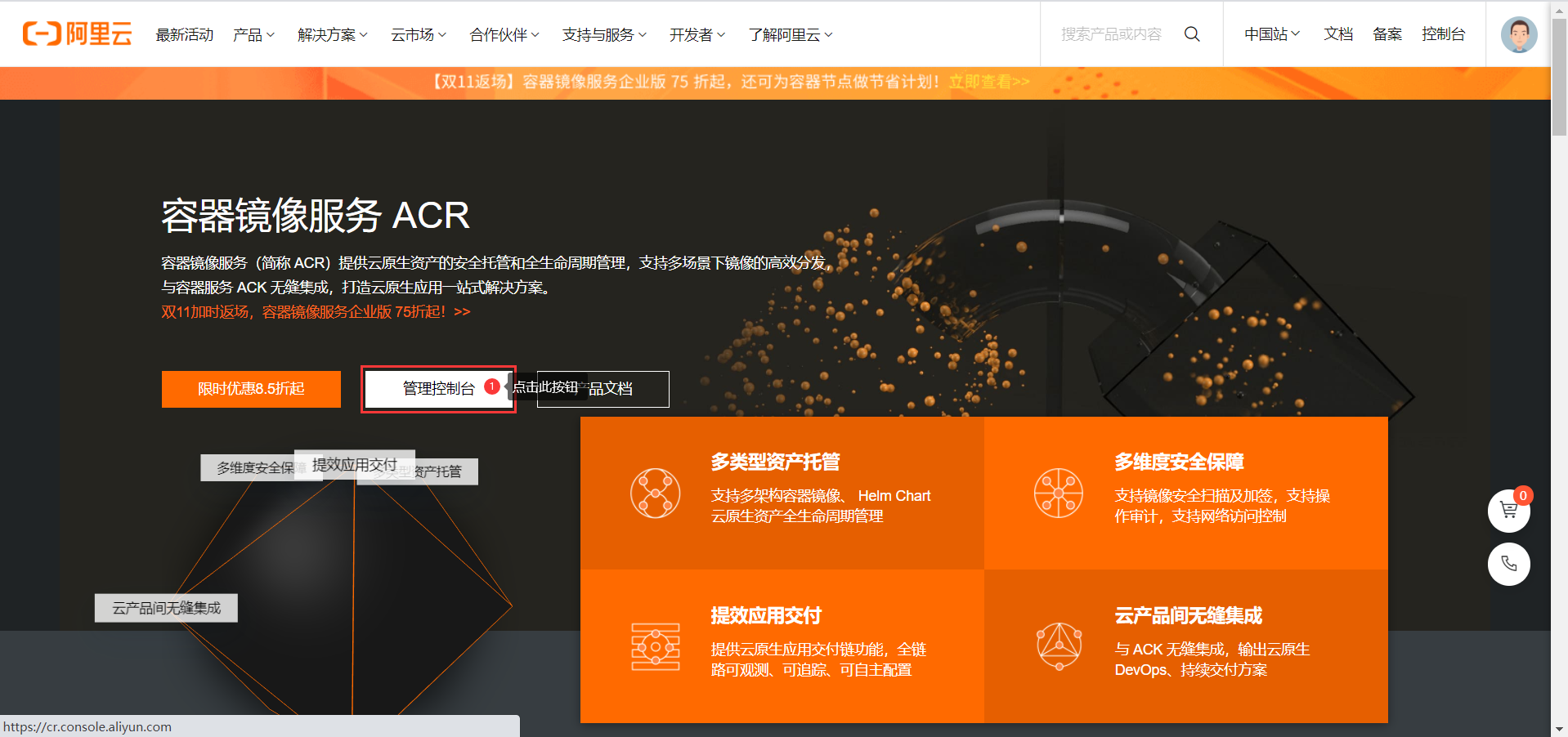Open the Aliyun logo homepage link

[77, 33]
